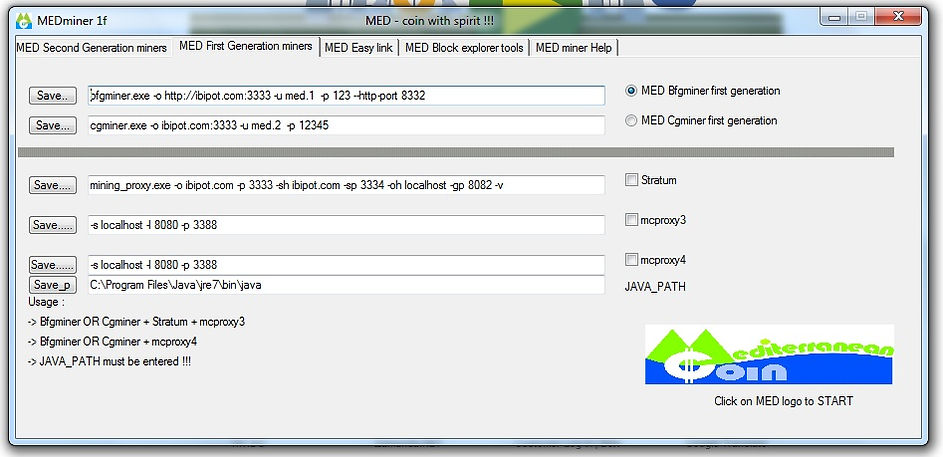Save the mcproxy3 settings line
Viewport: 943px width, 457px height.
coord(53,225)
